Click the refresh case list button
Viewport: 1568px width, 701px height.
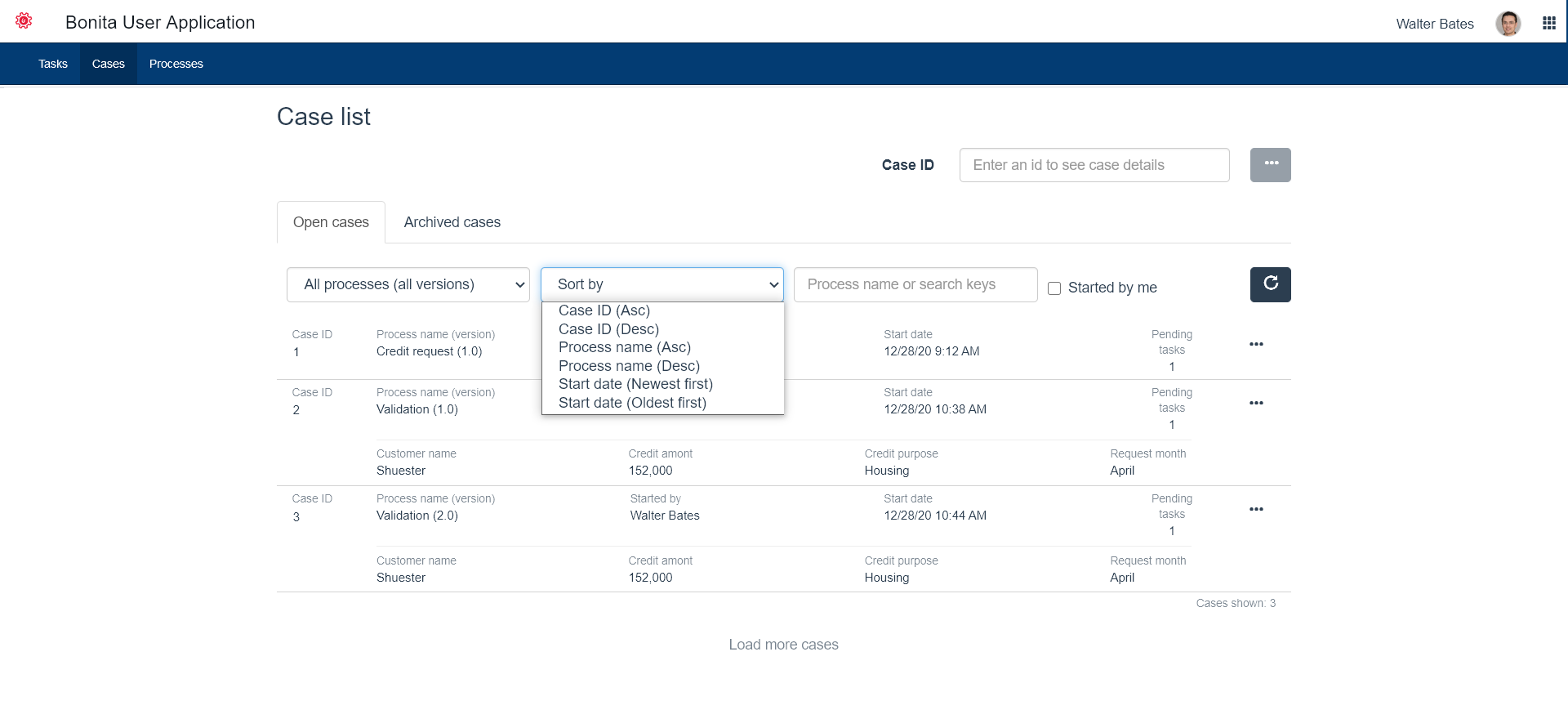coord(1270,284)
